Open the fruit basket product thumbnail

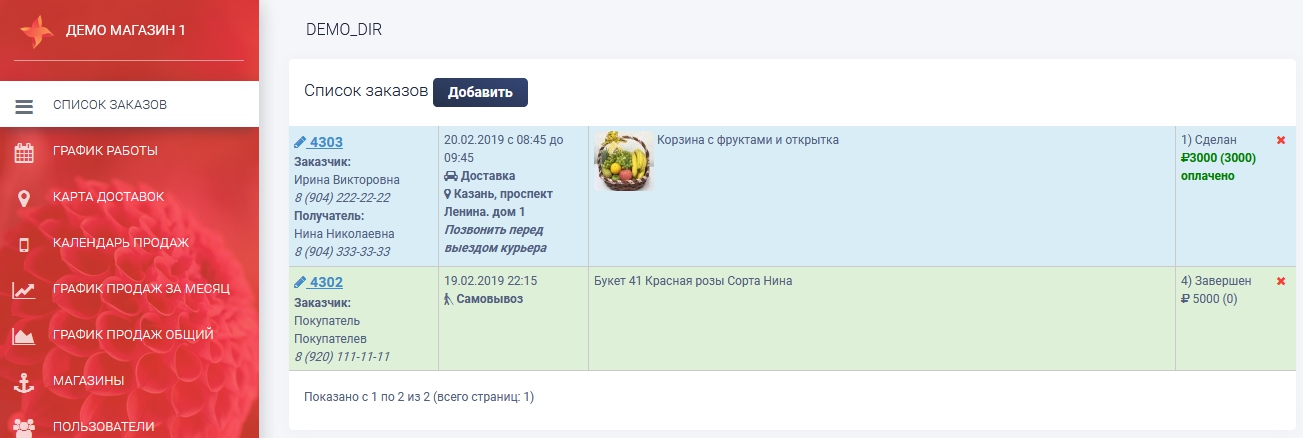point(623,161)
